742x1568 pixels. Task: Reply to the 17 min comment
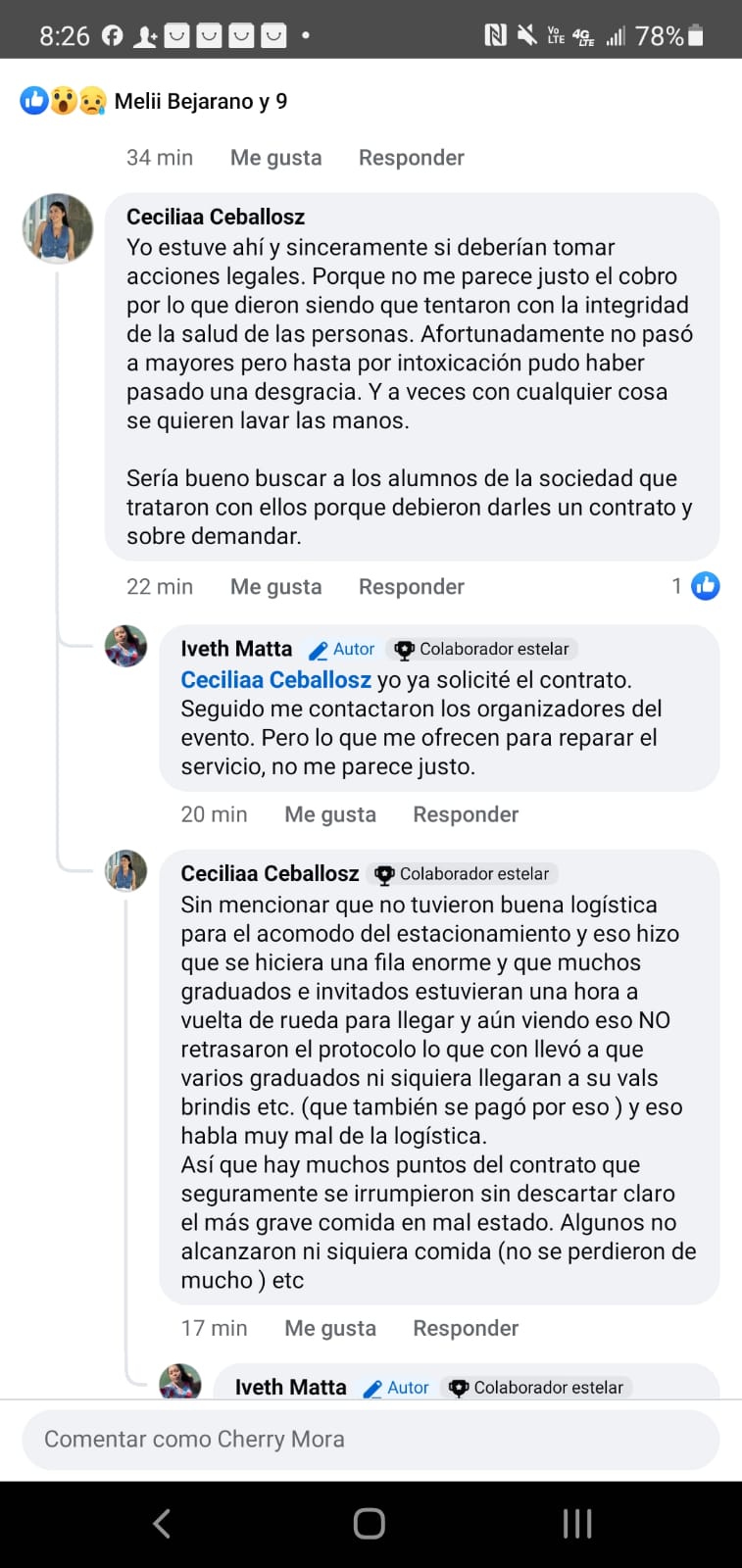(x=466, y=1328)
